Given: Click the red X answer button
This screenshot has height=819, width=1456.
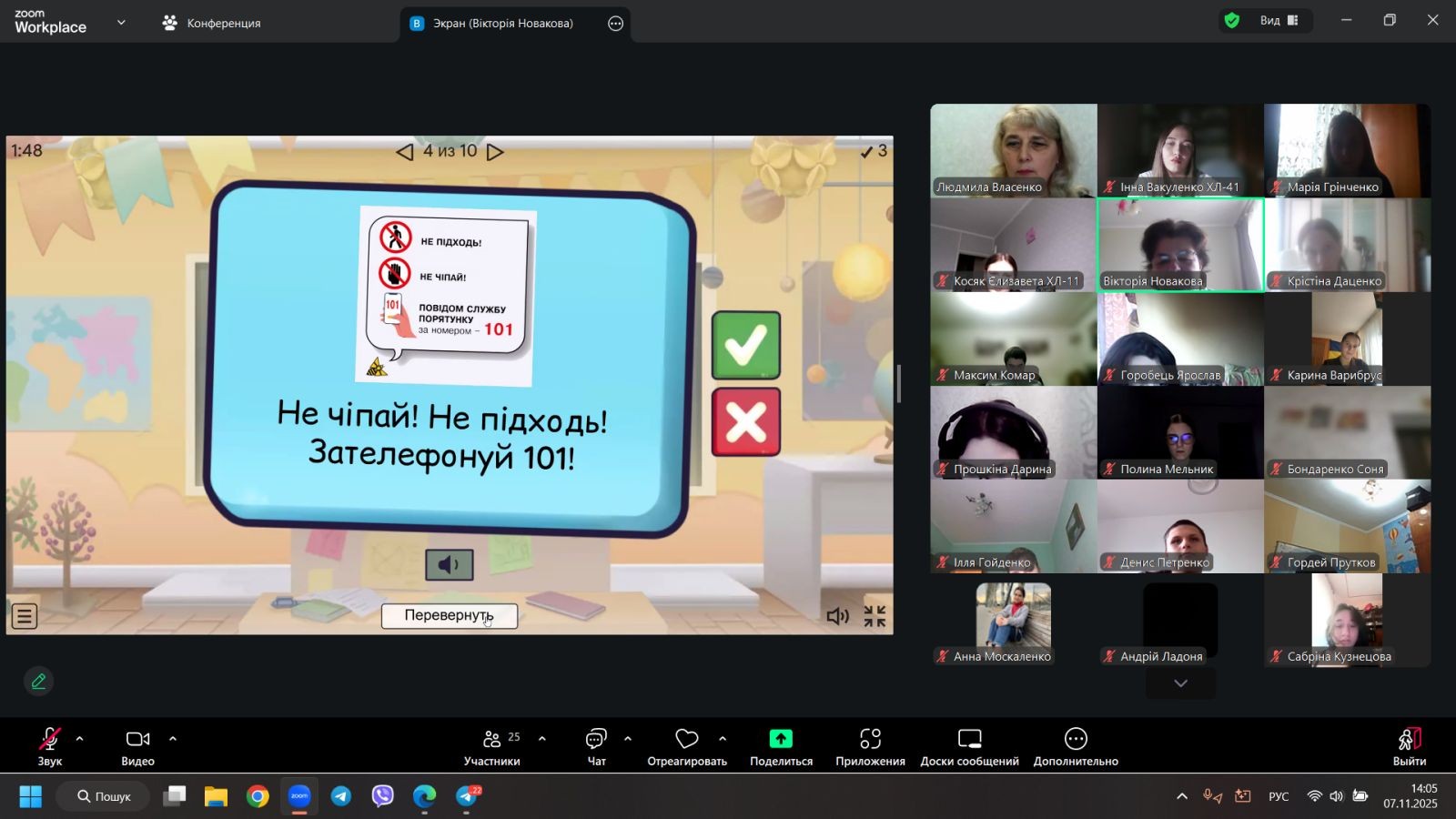Looking at the screenshot, I should [745, 422].
